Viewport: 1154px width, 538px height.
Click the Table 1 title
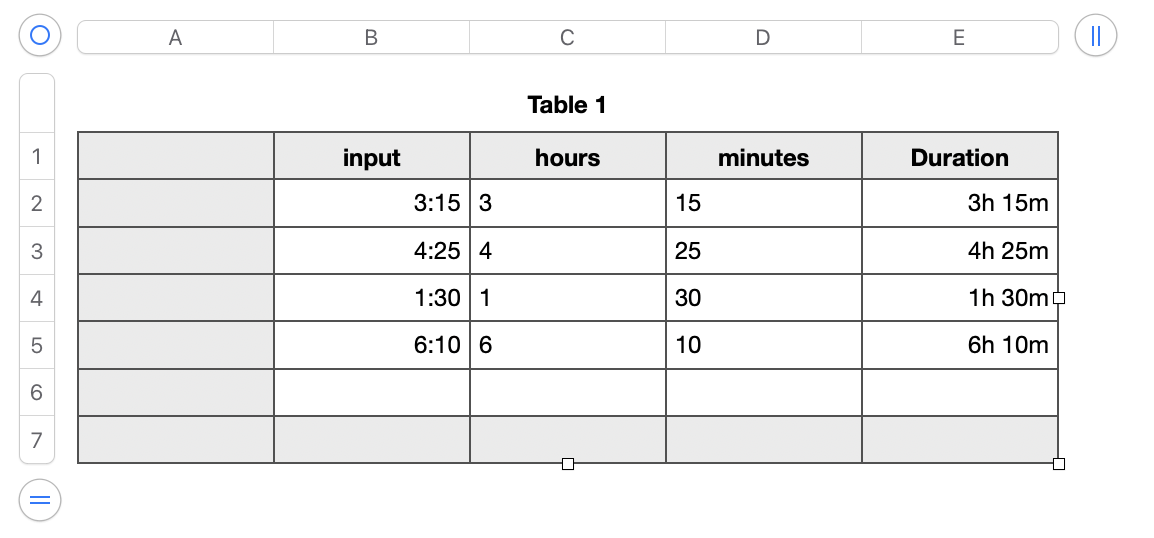(x=567, y=105)
